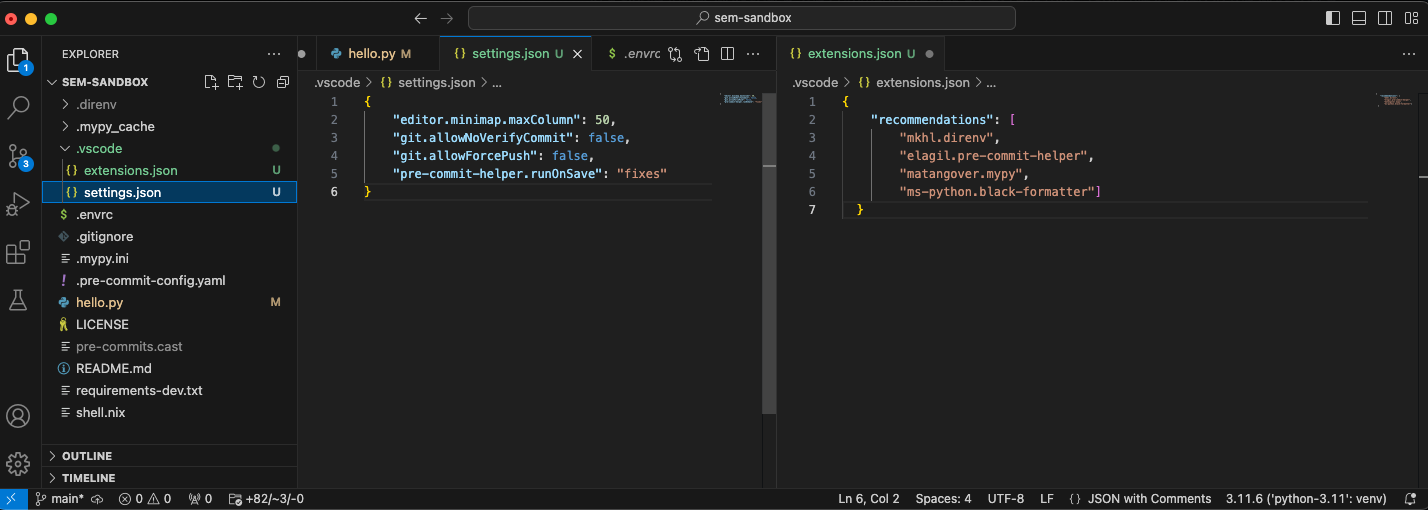1428x510 pixels.
Task: Collapse all folders in Explorer
Action: point(282,82)
